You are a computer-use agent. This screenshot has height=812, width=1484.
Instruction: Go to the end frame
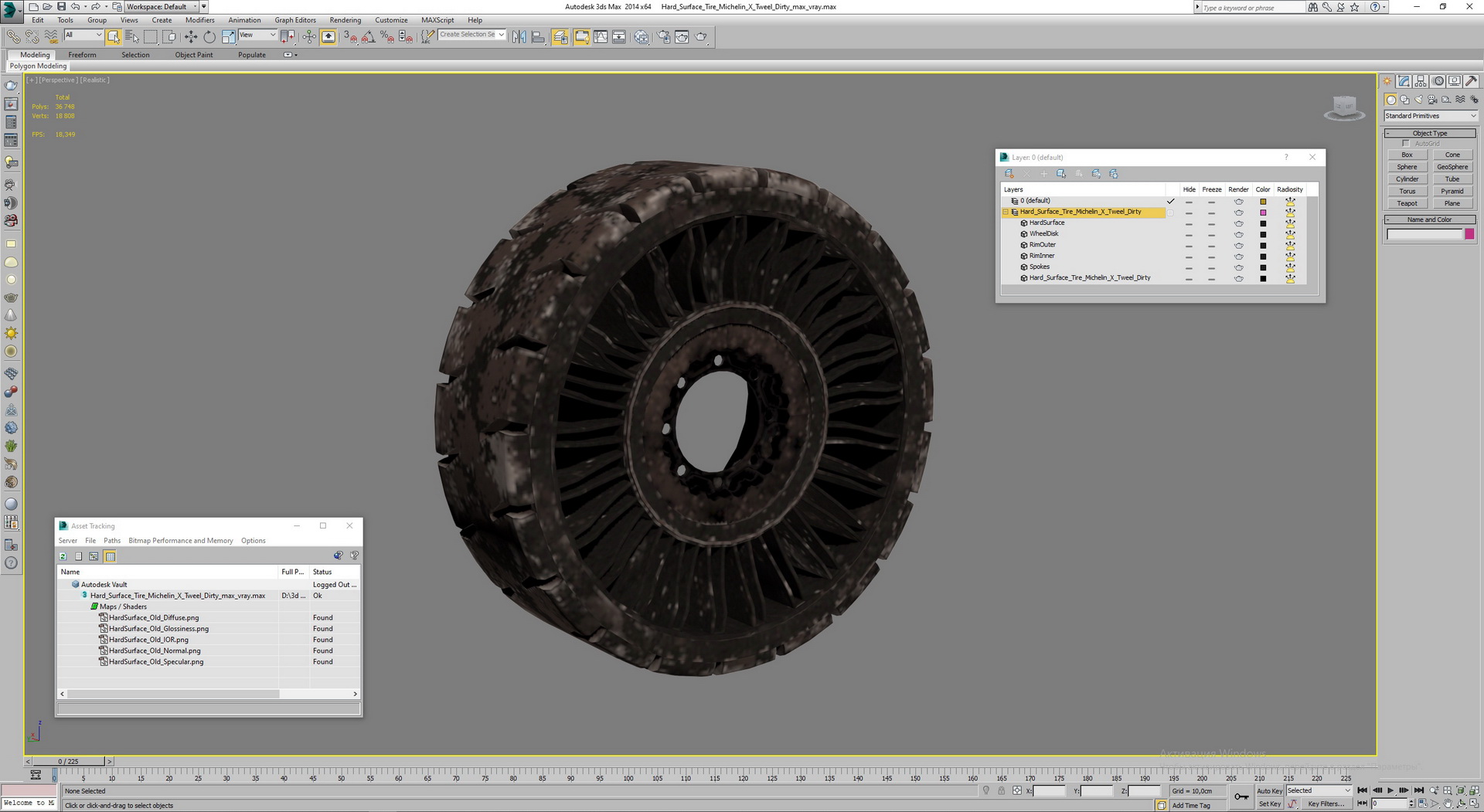click(1418, 790)
